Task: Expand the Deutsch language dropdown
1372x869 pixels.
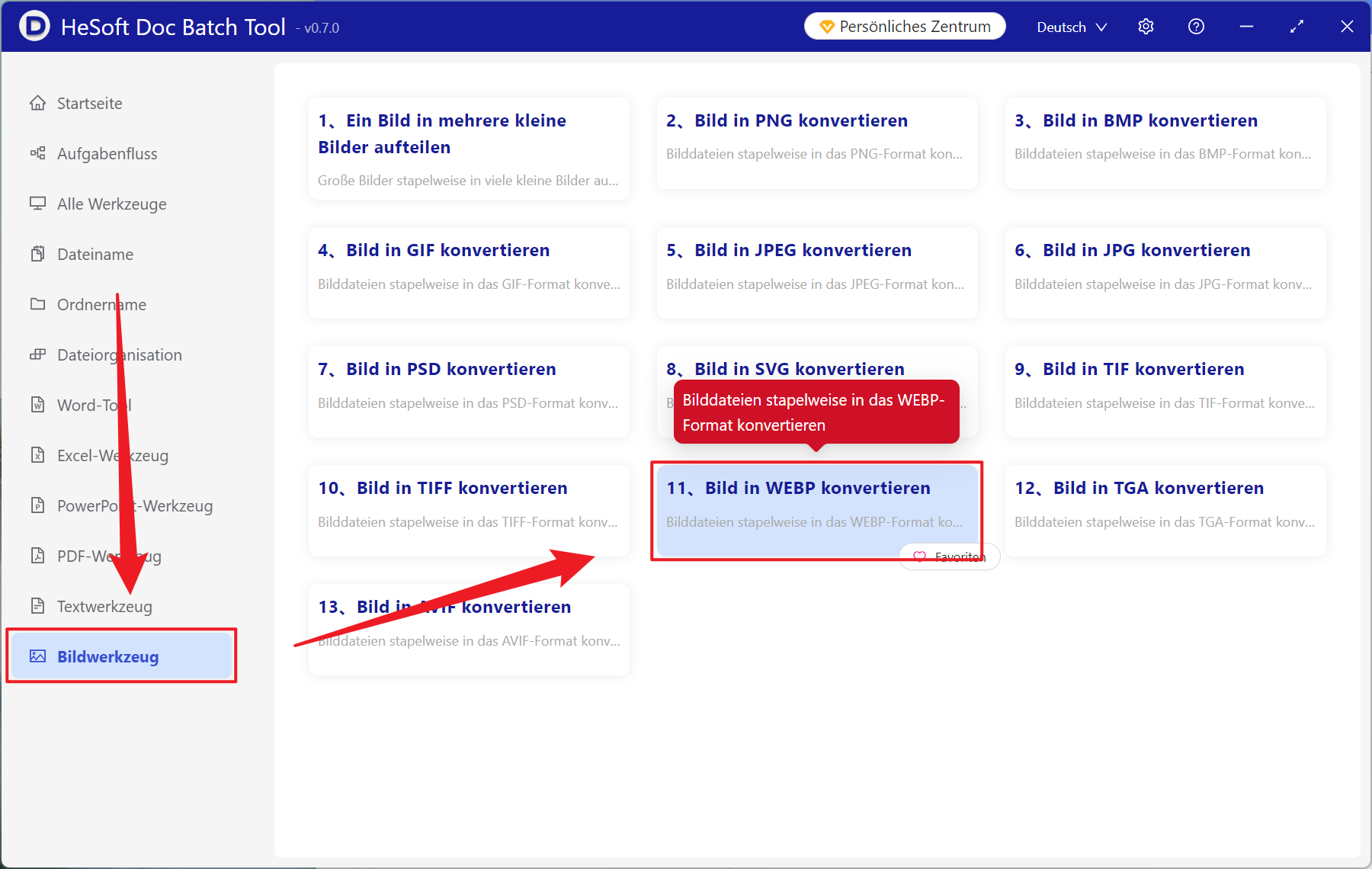Action: 1071,27
